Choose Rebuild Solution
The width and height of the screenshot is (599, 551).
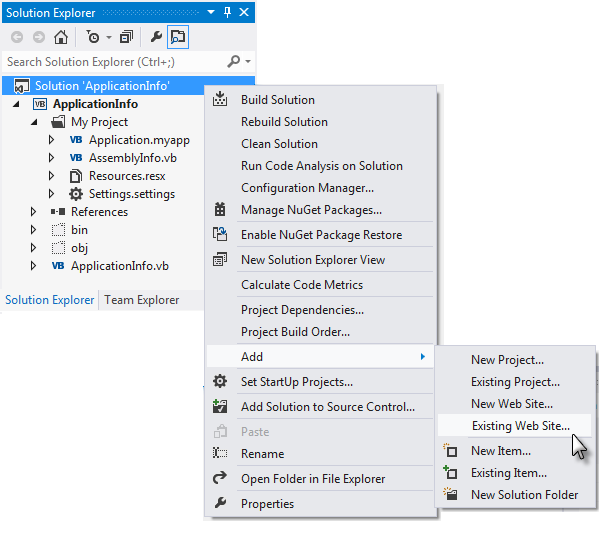284,122
